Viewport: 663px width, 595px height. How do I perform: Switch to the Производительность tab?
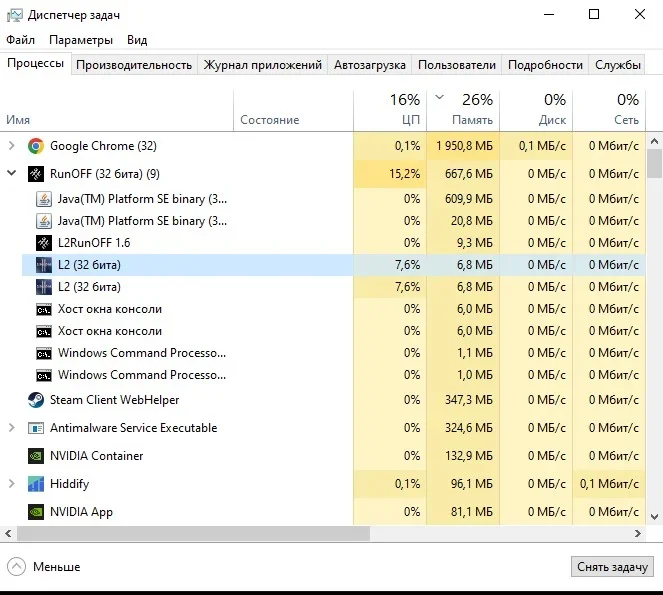pos(134,65)
